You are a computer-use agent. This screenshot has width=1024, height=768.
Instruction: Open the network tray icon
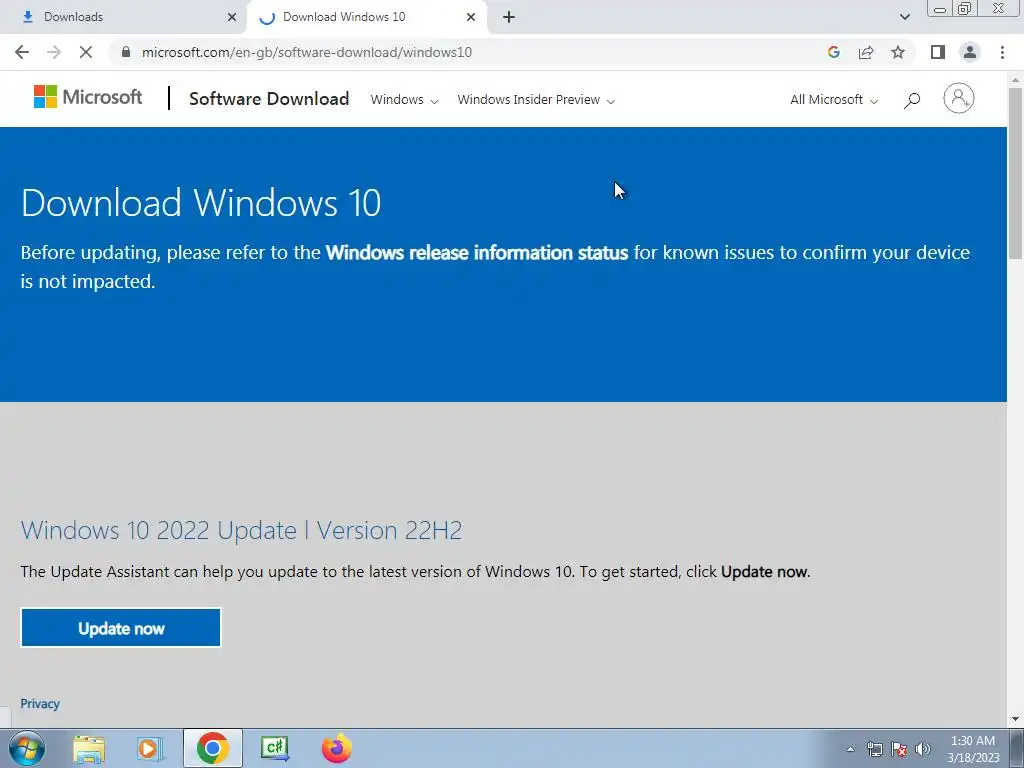874,749
